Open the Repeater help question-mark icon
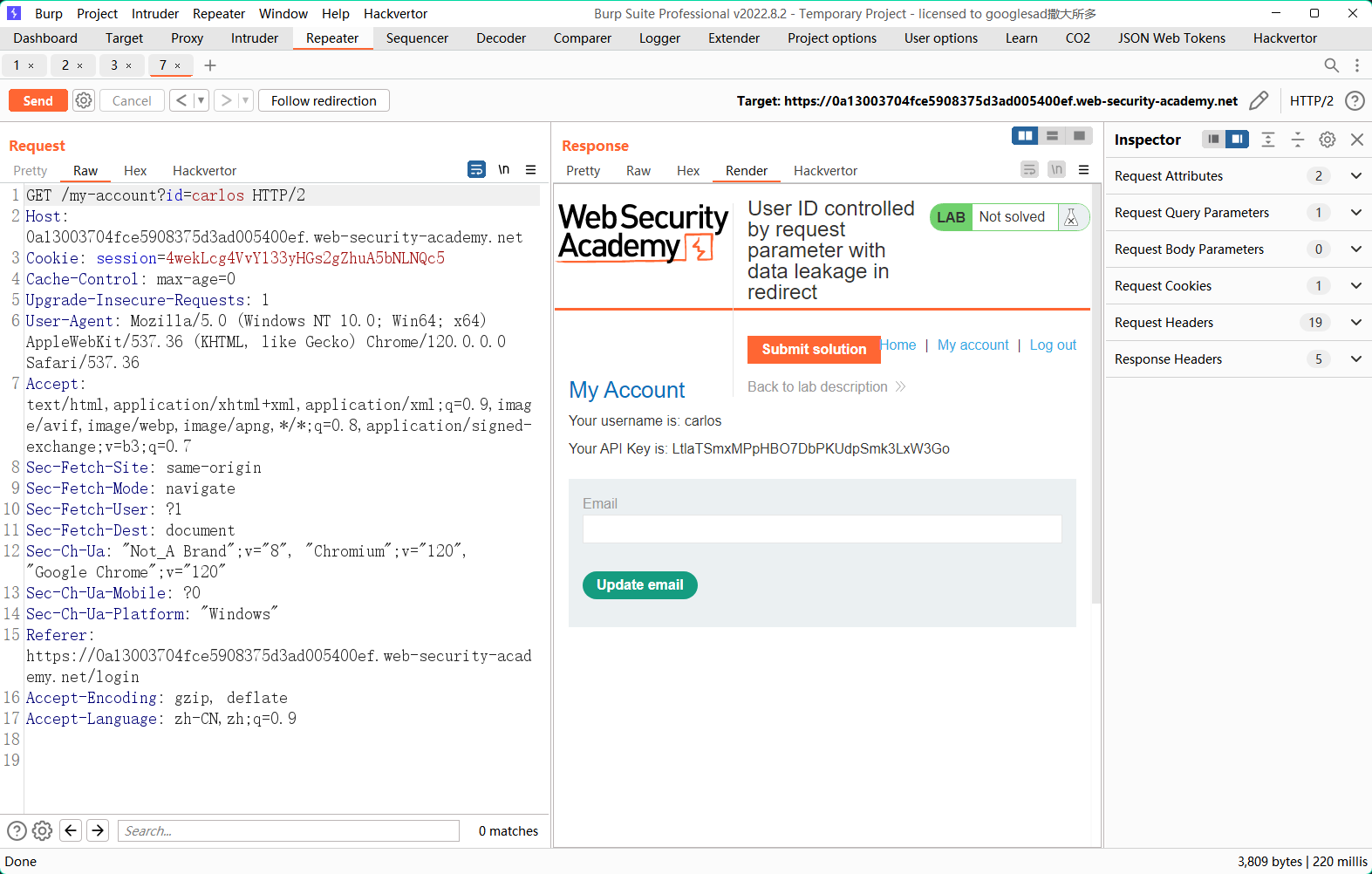Viewport: 1372px width, 874px height. (x=1355, y=100)
